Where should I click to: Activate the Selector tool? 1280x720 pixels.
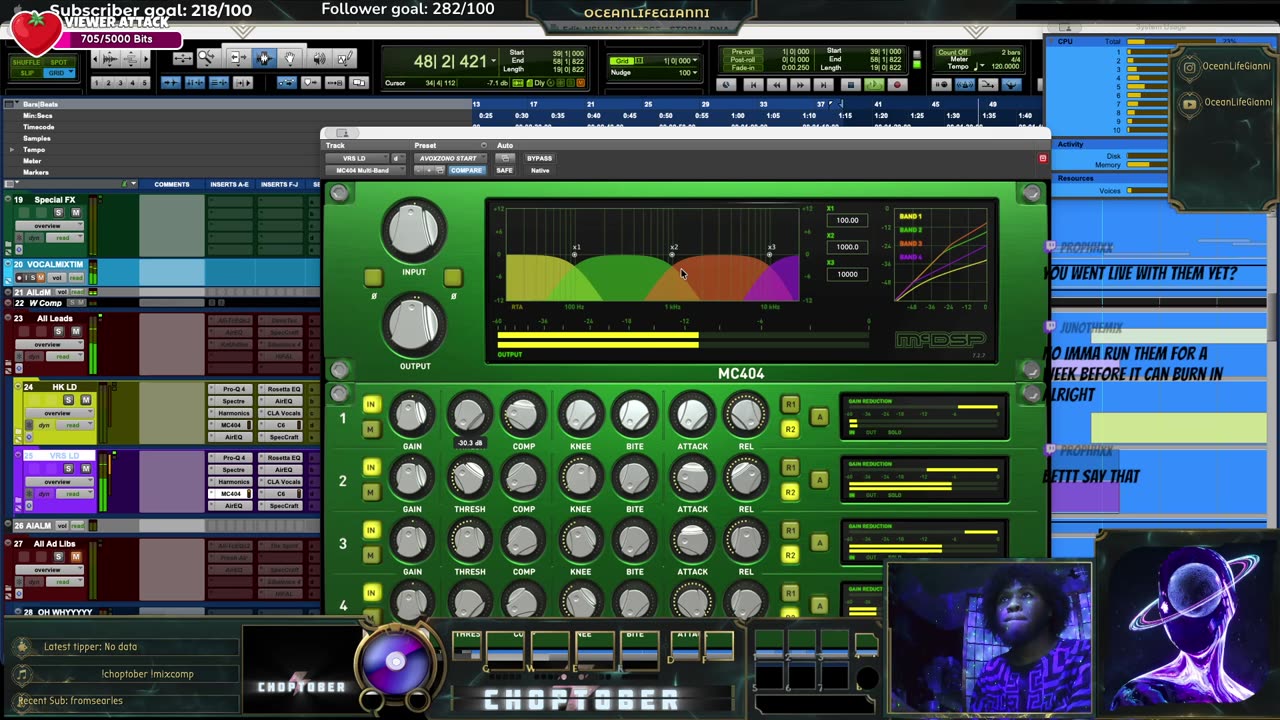pos(264,59)
